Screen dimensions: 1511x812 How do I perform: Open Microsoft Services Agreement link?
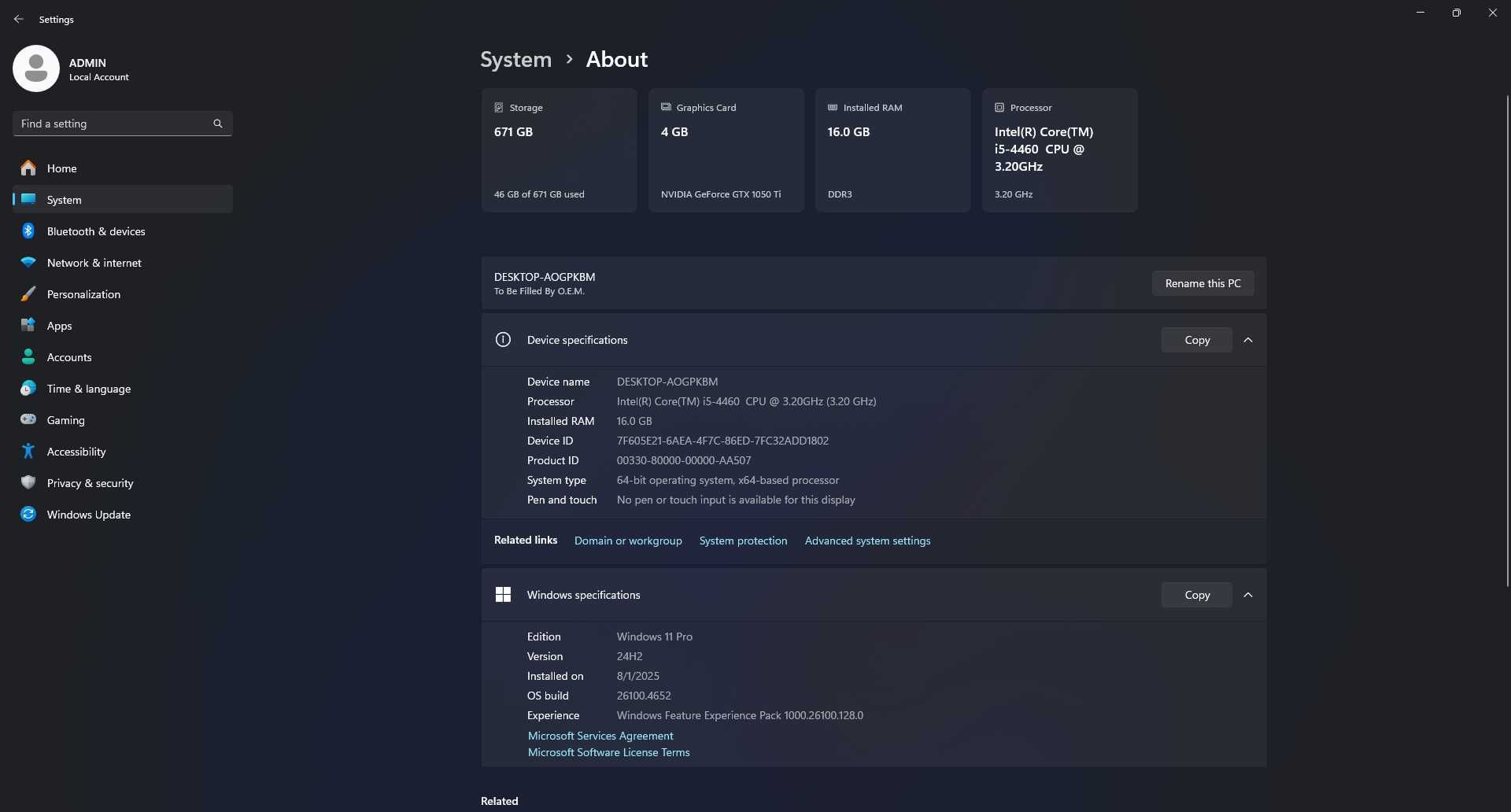coord(600,736)
